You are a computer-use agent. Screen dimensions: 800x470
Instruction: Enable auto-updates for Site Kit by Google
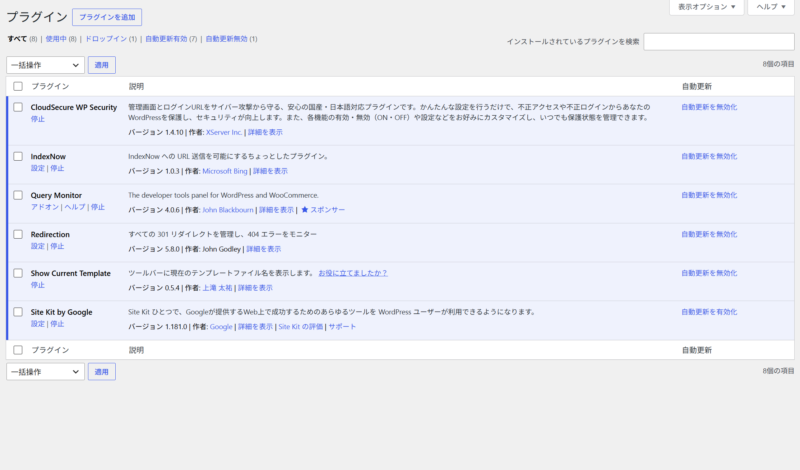pos(709,312)
